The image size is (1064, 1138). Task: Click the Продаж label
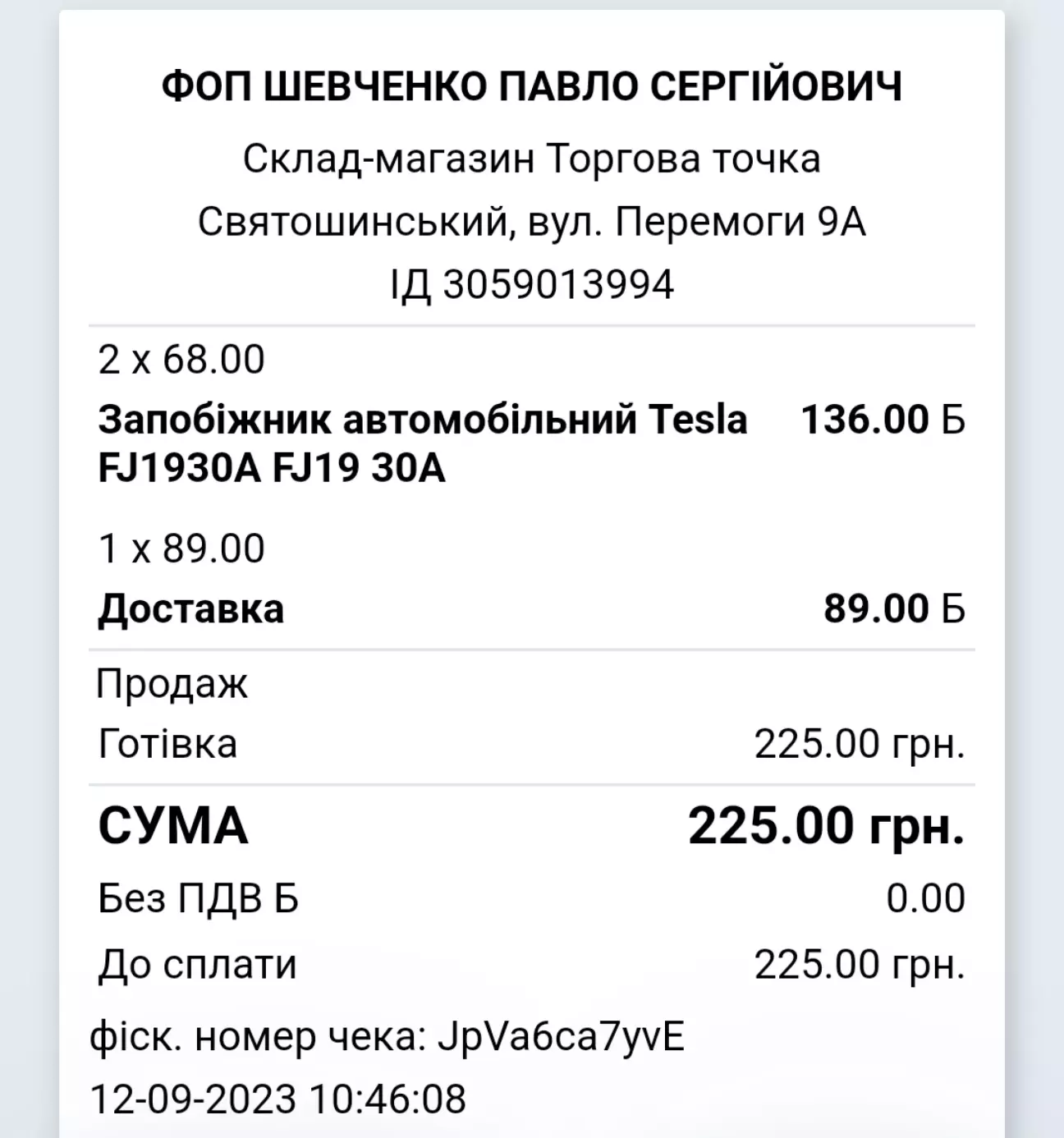tap(172, 684)
